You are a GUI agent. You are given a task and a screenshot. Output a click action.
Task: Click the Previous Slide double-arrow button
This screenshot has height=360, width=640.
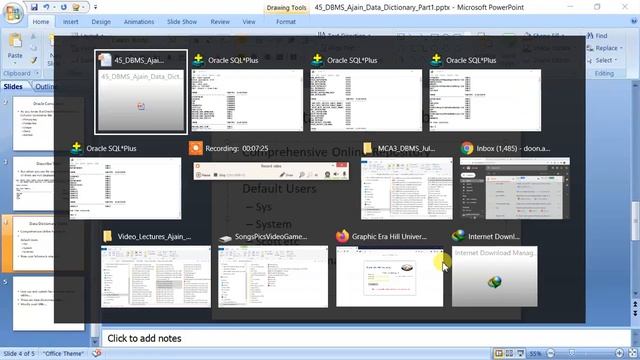coord(635,304)
